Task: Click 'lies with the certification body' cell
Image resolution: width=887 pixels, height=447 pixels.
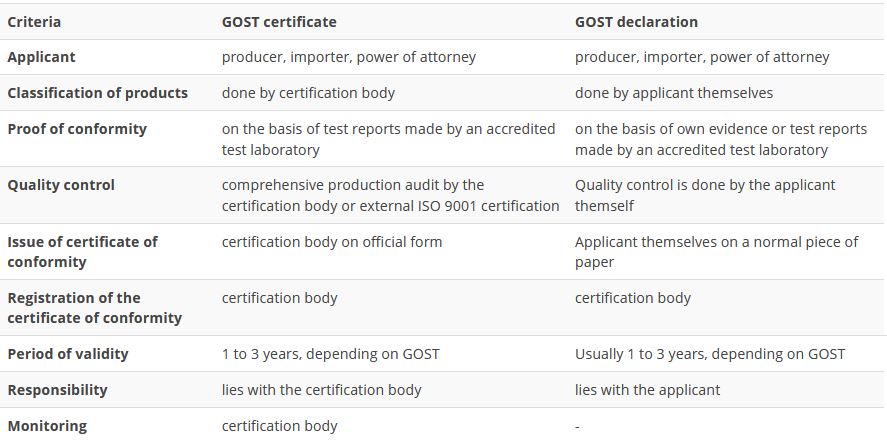Action: coord(321,390)
